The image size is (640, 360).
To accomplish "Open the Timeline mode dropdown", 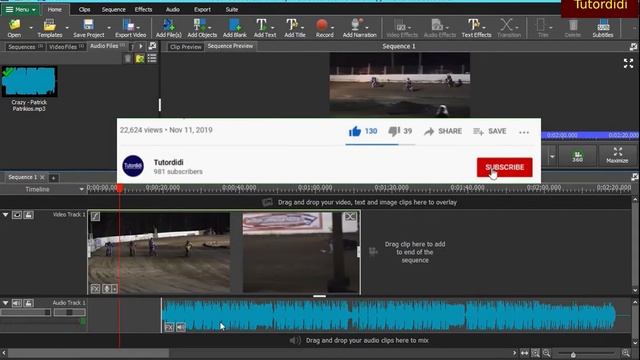I will (81, 189).
